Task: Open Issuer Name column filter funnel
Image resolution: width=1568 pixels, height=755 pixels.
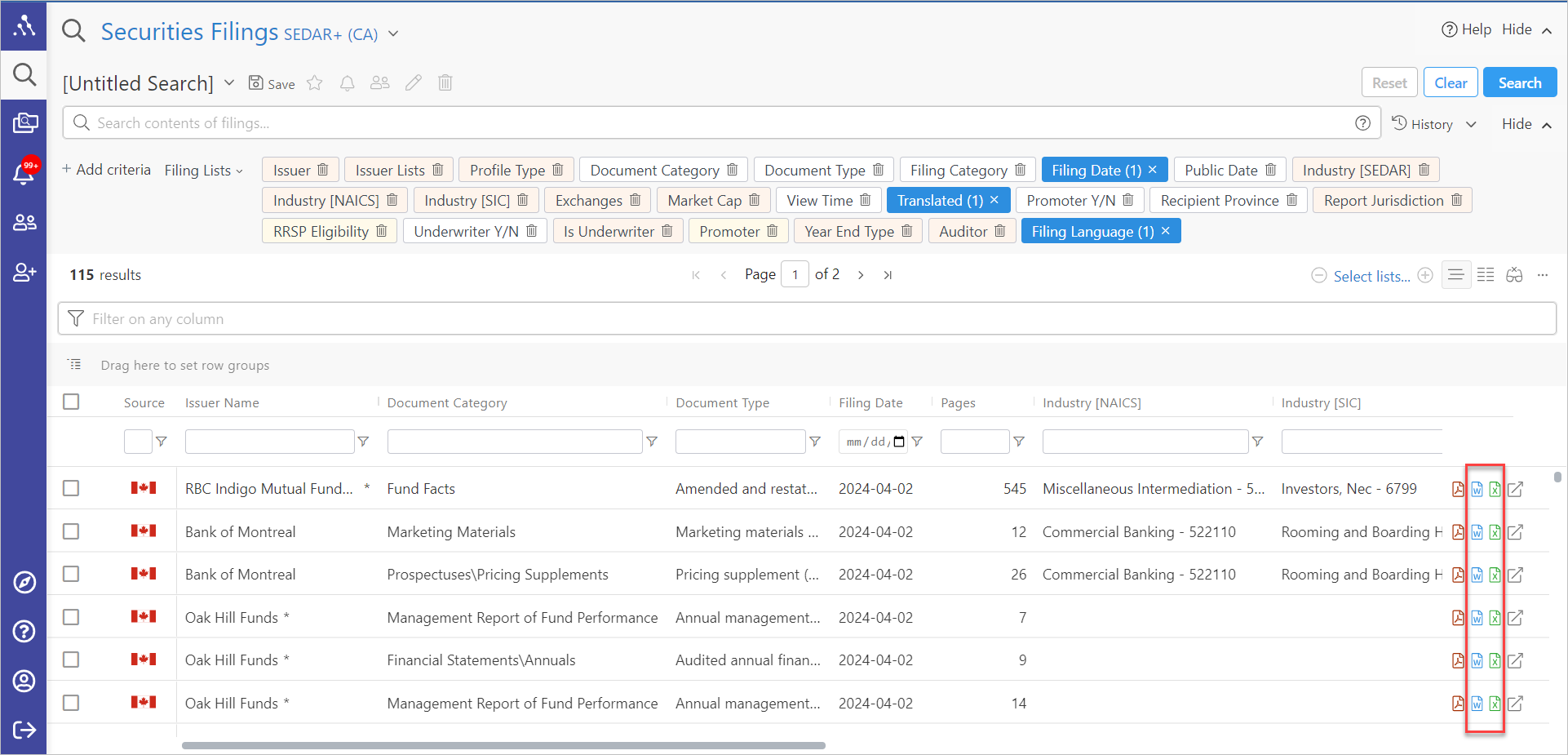Action: point(364,442)
